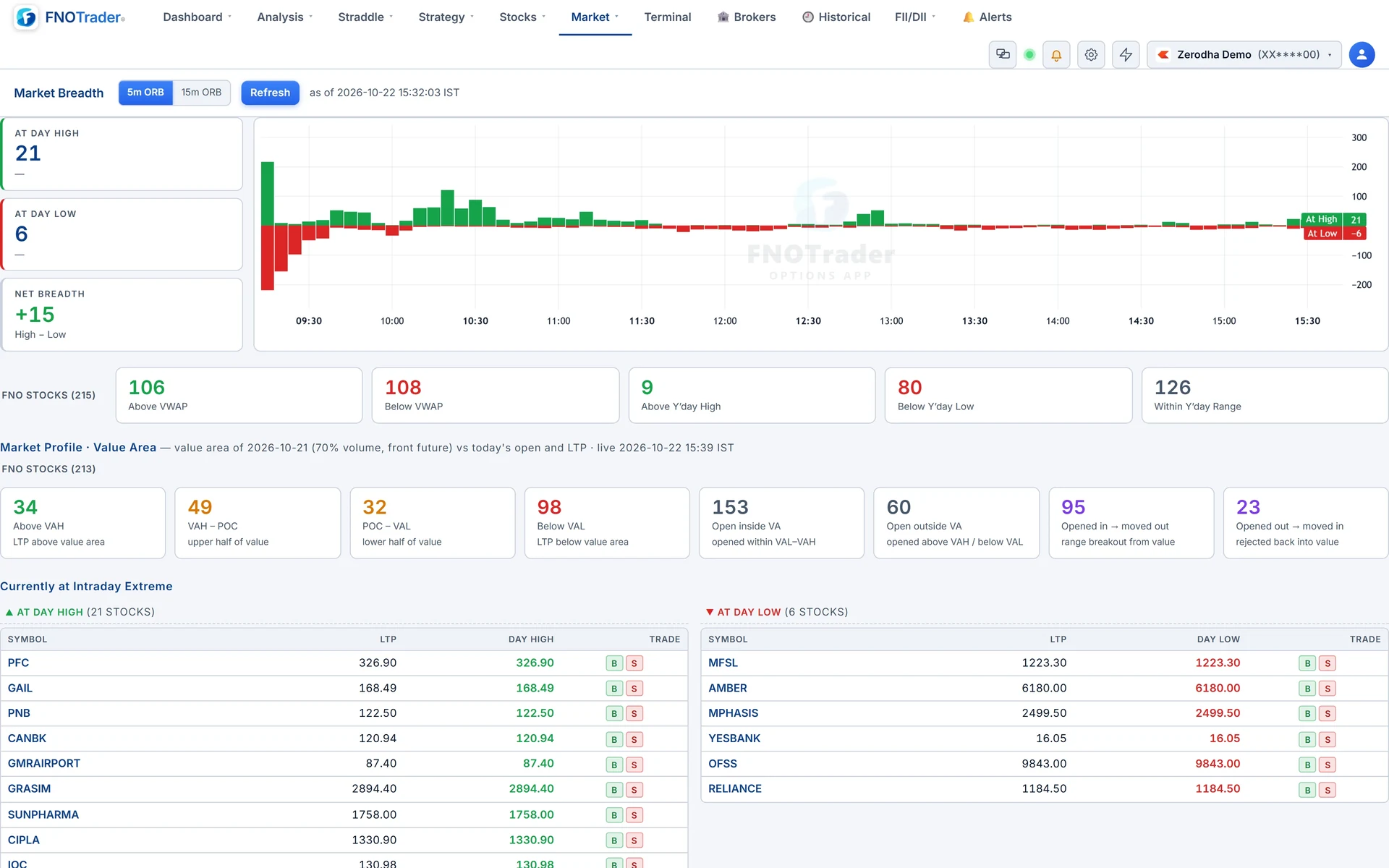Open the Brokers menu item
Image resolution: width=1389 pixels, height=868 pixels.
747,17
